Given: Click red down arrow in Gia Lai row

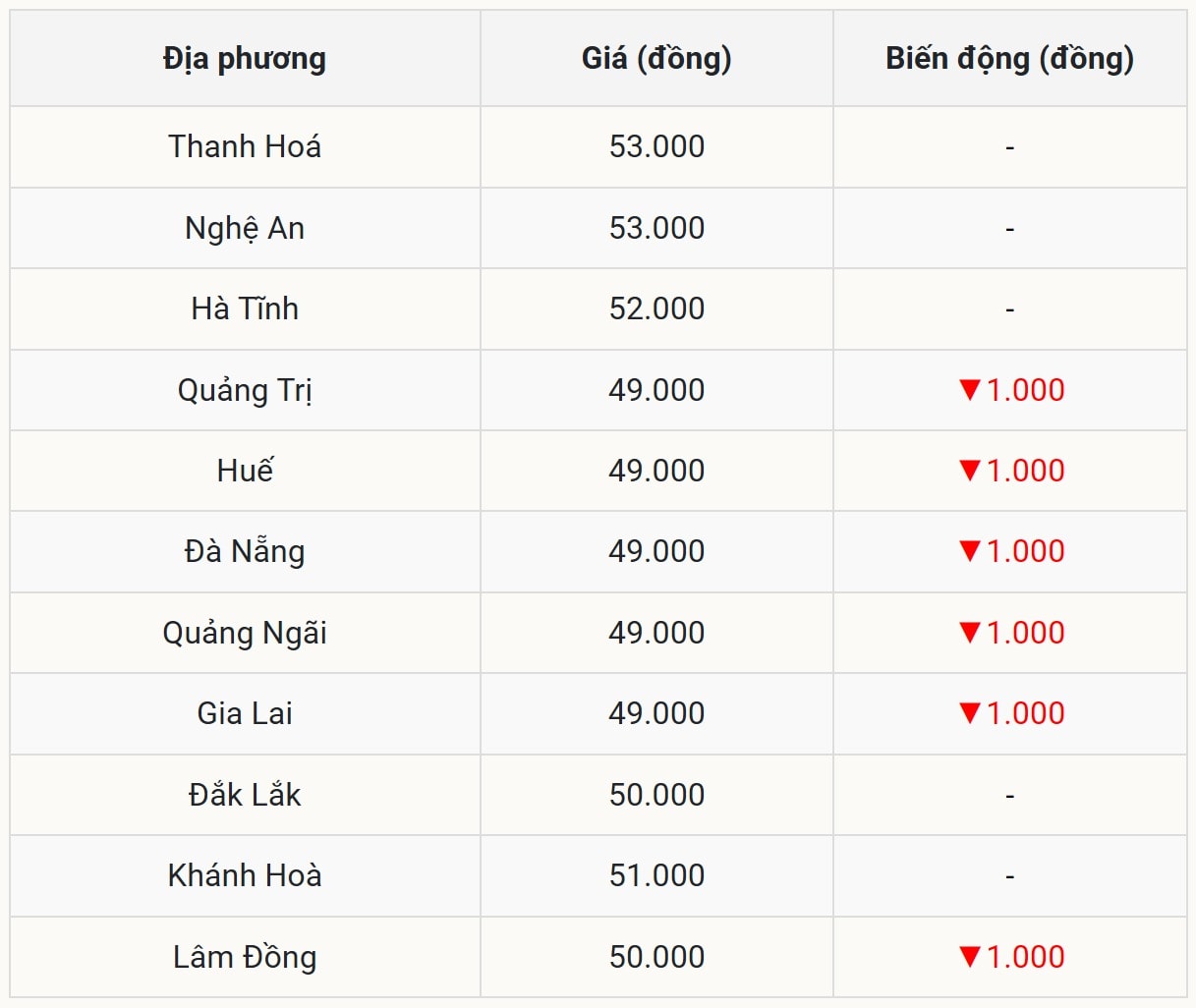Looking at the screenshot, I should 970,713.
